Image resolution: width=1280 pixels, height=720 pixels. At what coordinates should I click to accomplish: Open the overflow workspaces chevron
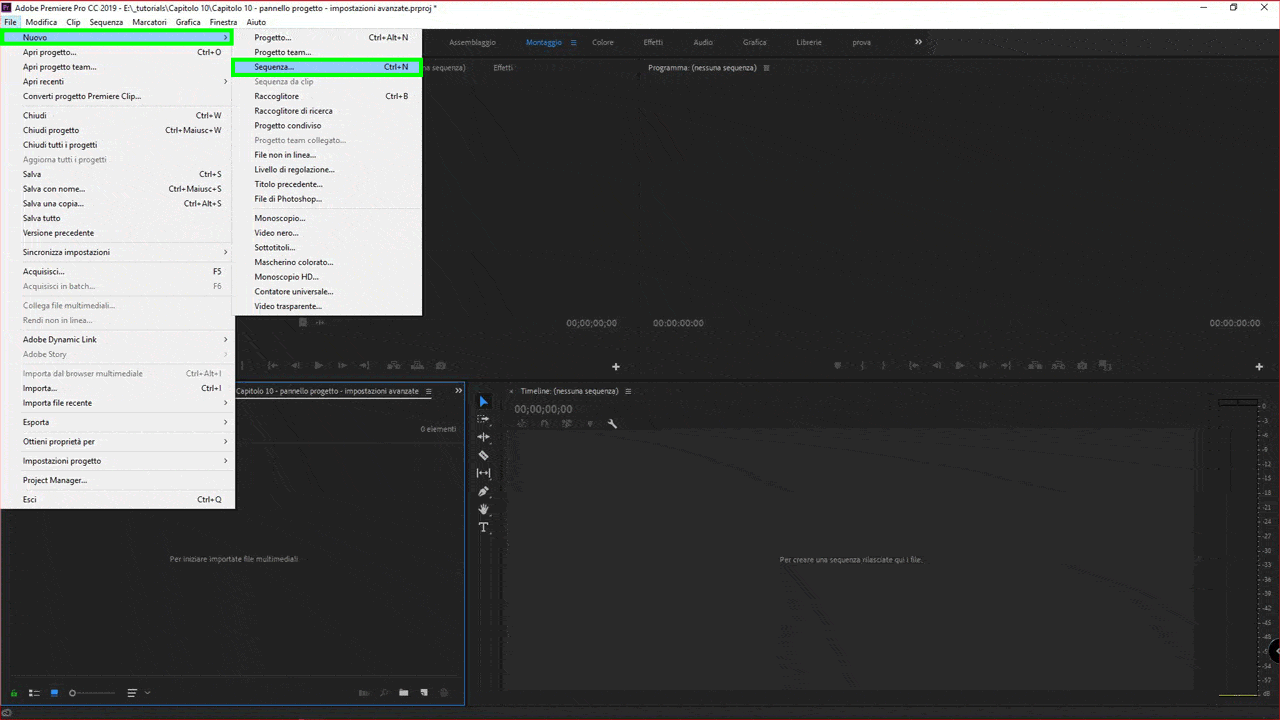click(918, 42)
